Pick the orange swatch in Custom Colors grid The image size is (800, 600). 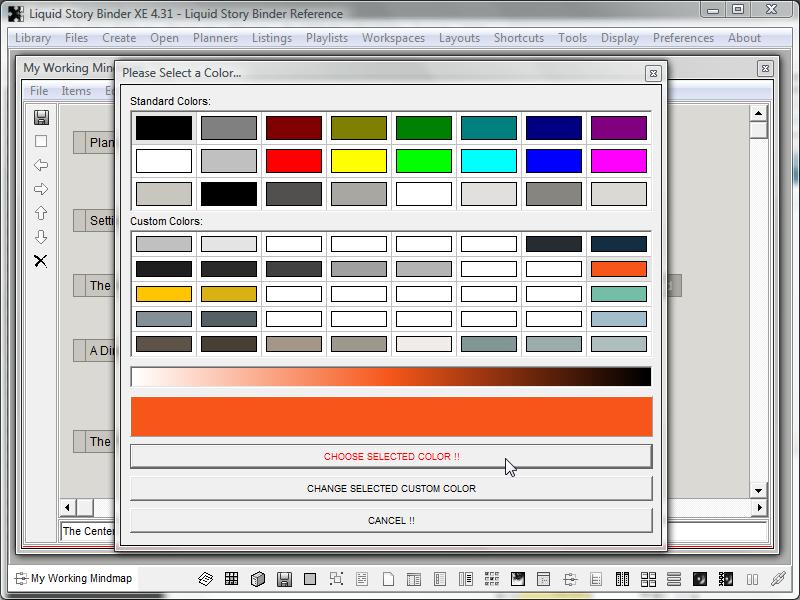point(618,269)
